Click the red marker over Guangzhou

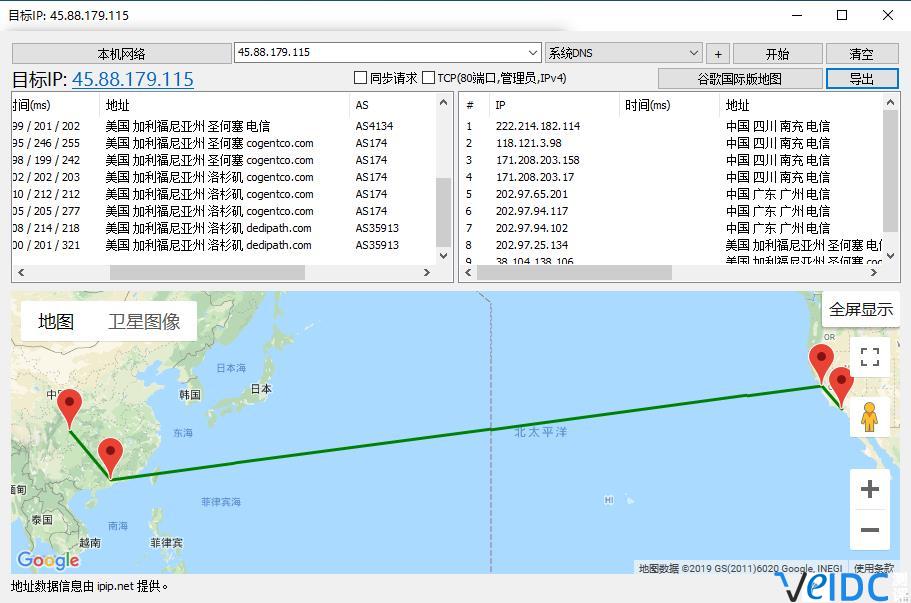click(110, 457)
